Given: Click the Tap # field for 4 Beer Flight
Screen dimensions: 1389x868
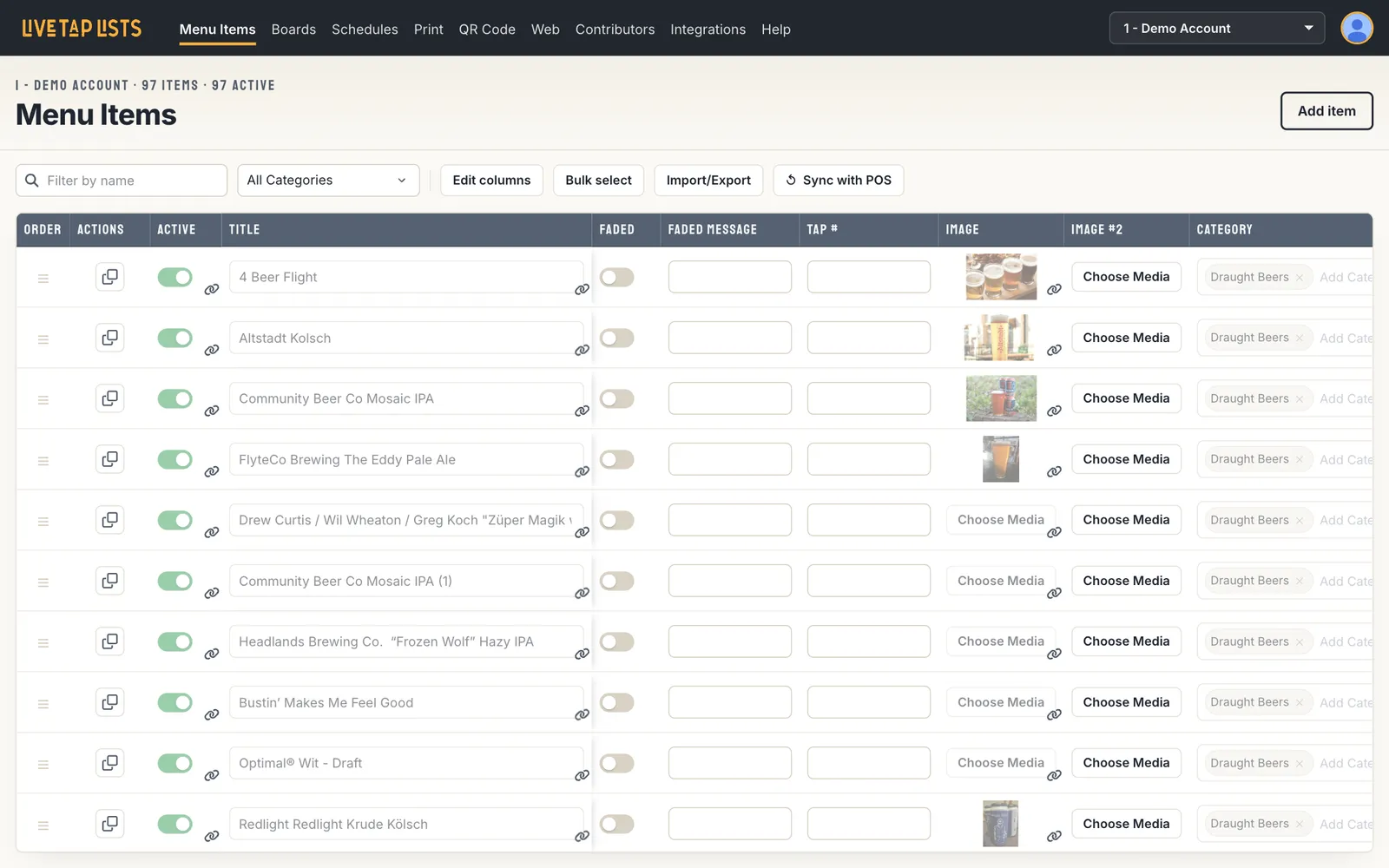Looking at the screenshot, I should tap(868, 277).
